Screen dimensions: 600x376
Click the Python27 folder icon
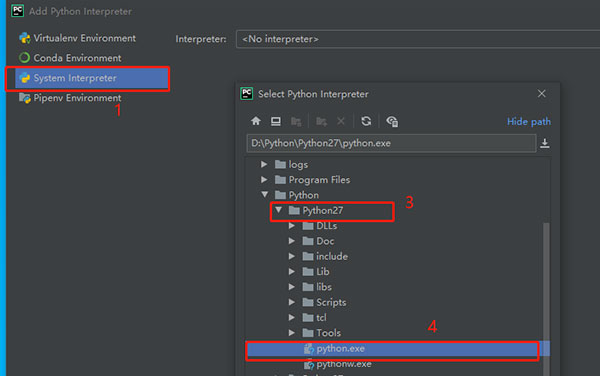pyautogui.click(x=294, y=210)
